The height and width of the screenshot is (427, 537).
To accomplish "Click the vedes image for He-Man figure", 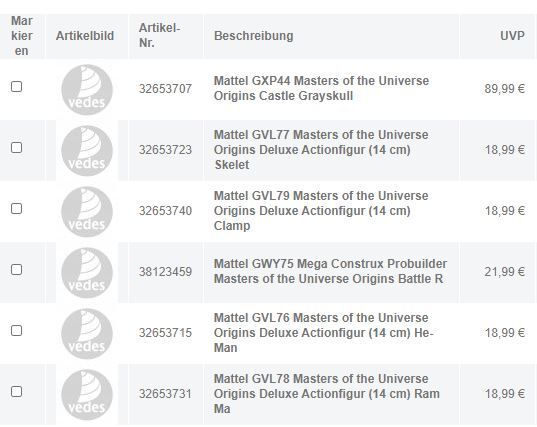I will point(87,334).
